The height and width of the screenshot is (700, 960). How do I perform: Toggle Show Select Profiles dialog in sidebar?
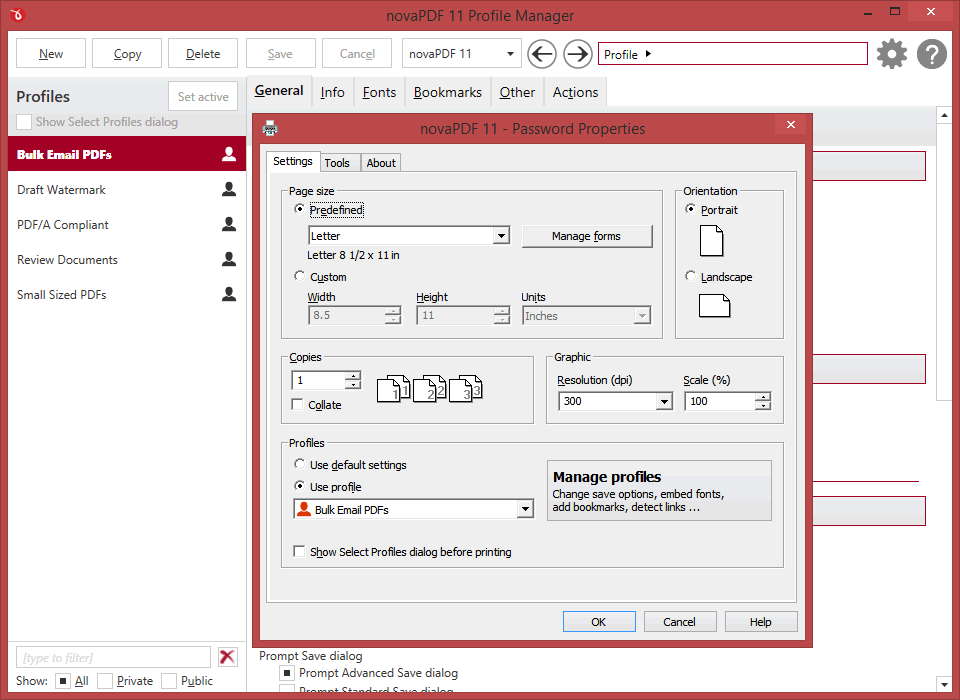coord(24,122)
